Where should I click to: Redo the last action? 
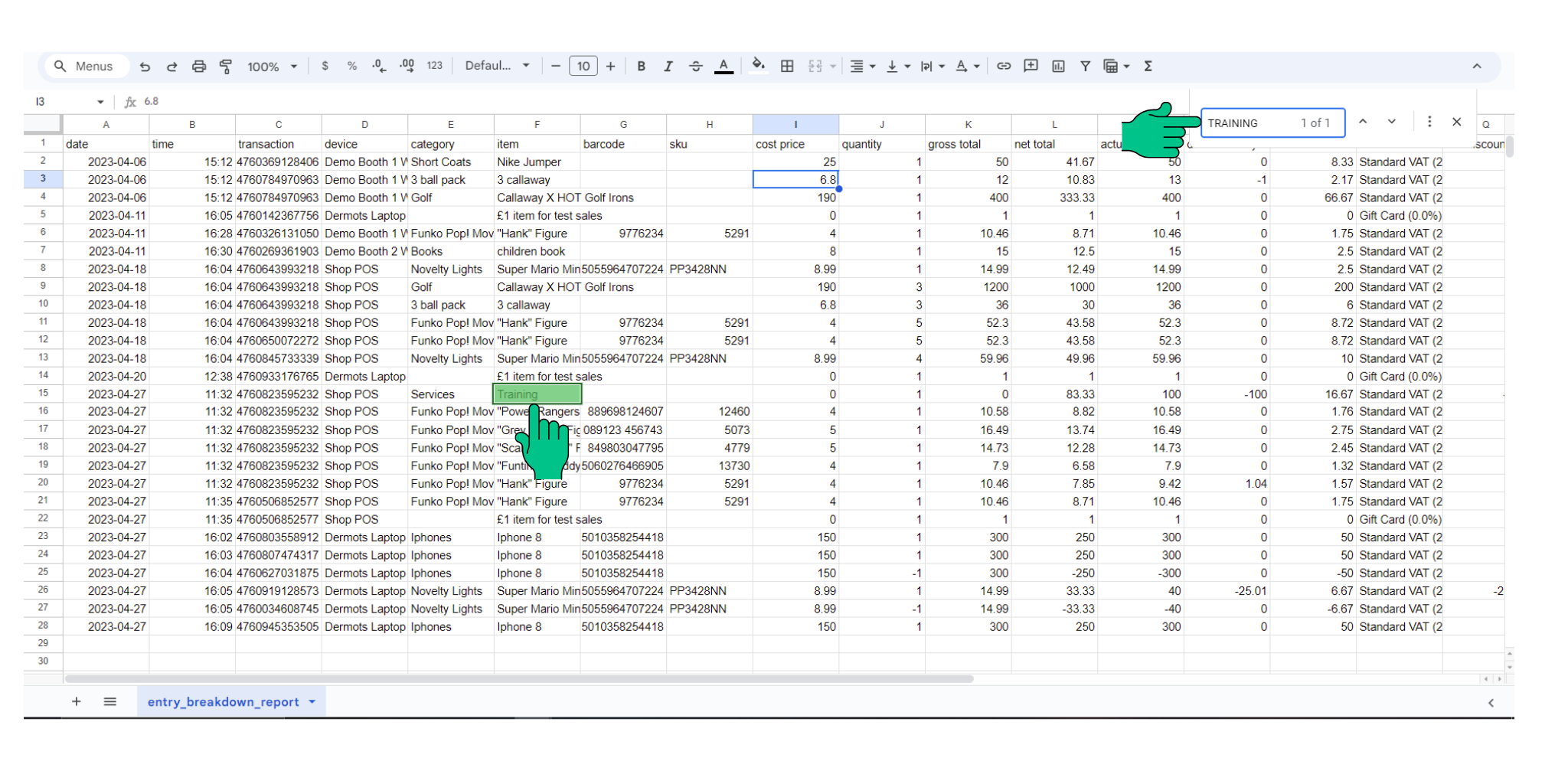(x=171, y=67)
